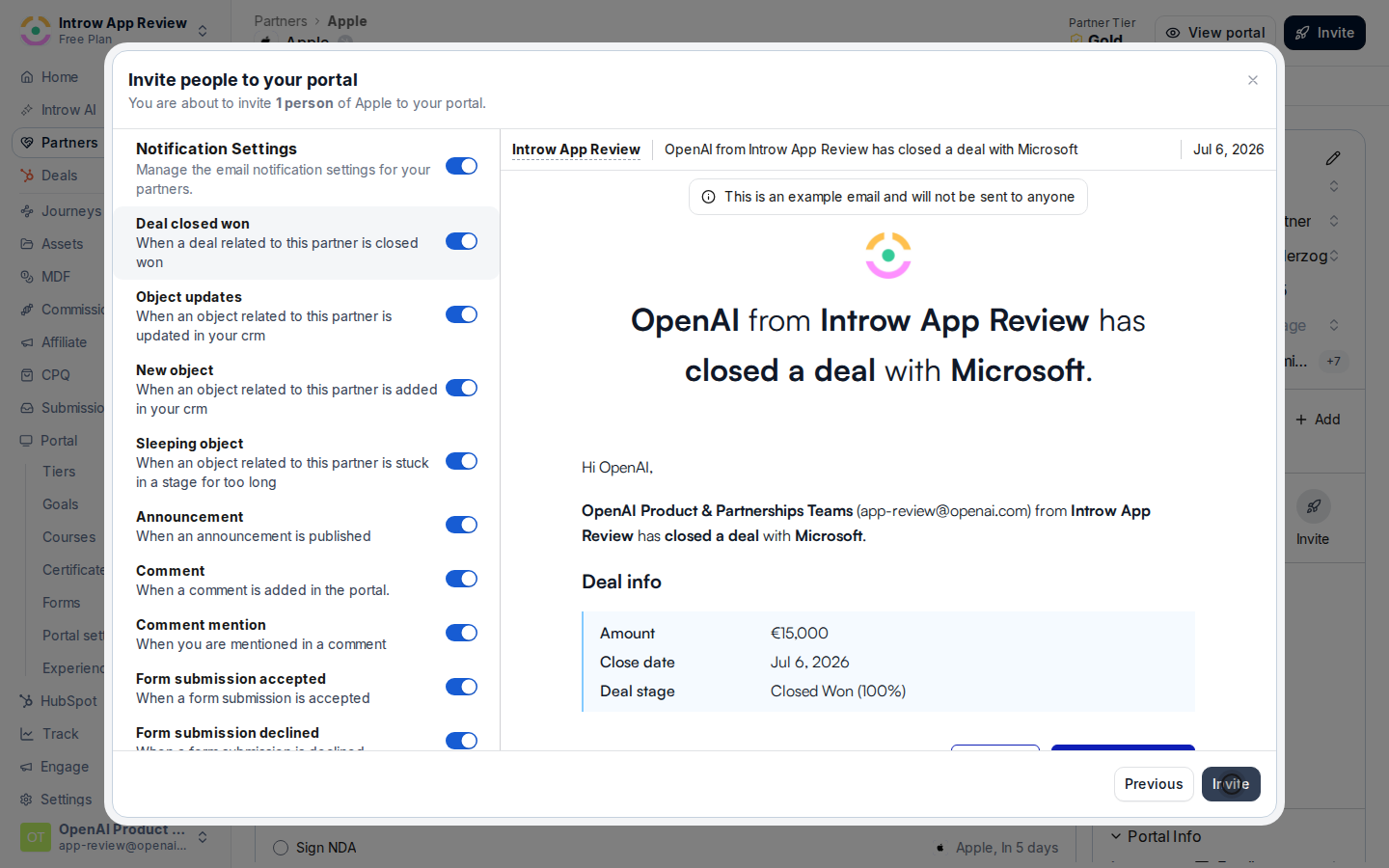This screenshot has width=1389, height=868.
Task: Click the Invite button in dialog footer
Action: coord(1231,784)
